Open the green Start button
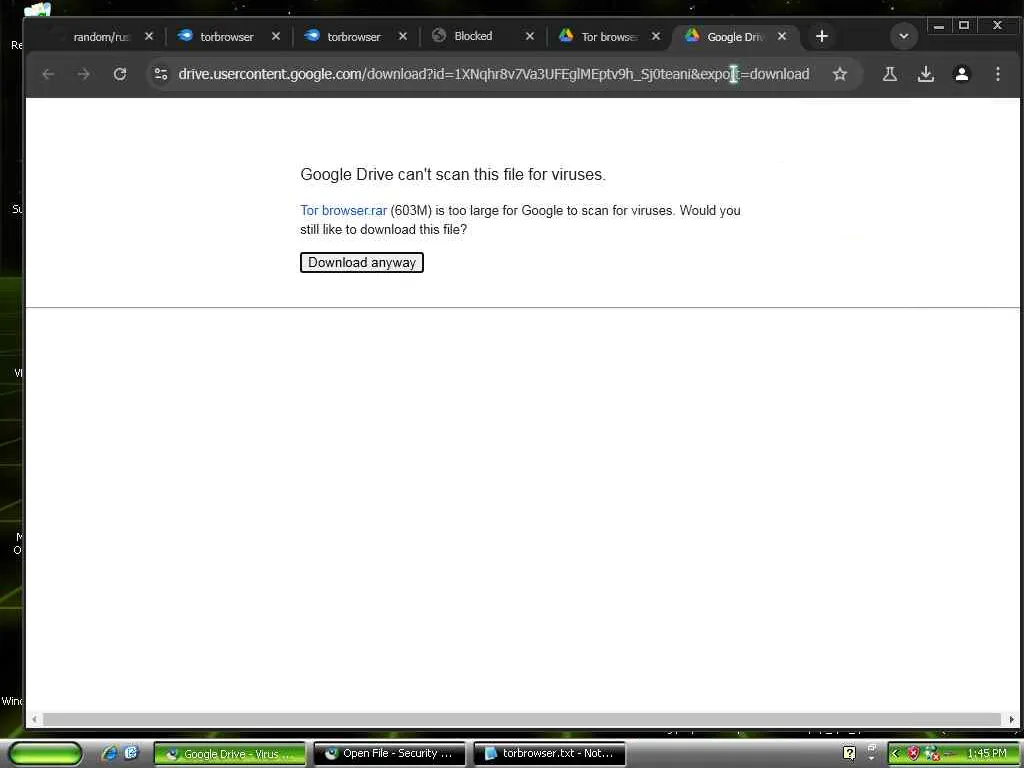The height and width of the screenshot is (768, 1024). [45, 754]
